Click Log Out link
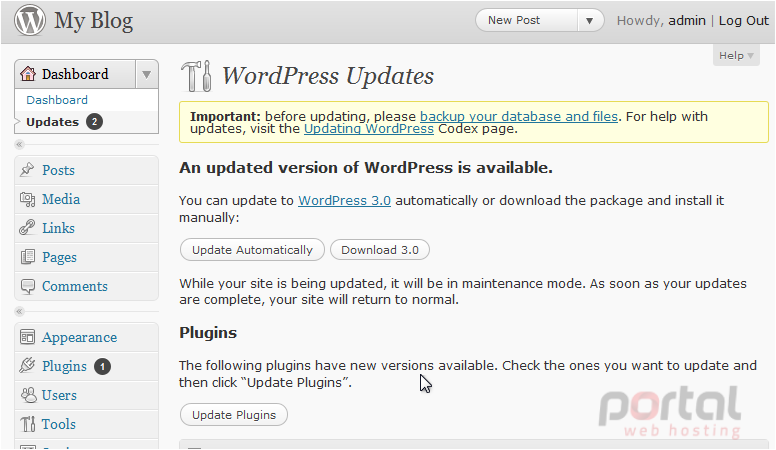This screenshot has width=776, height=450. 744,20
